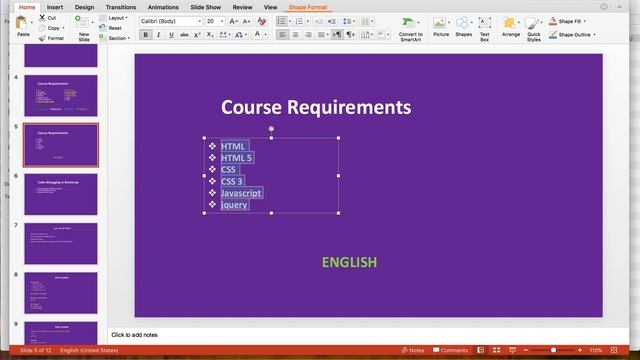
Task: Set left-to-right text direction
Action: [337, 35]
